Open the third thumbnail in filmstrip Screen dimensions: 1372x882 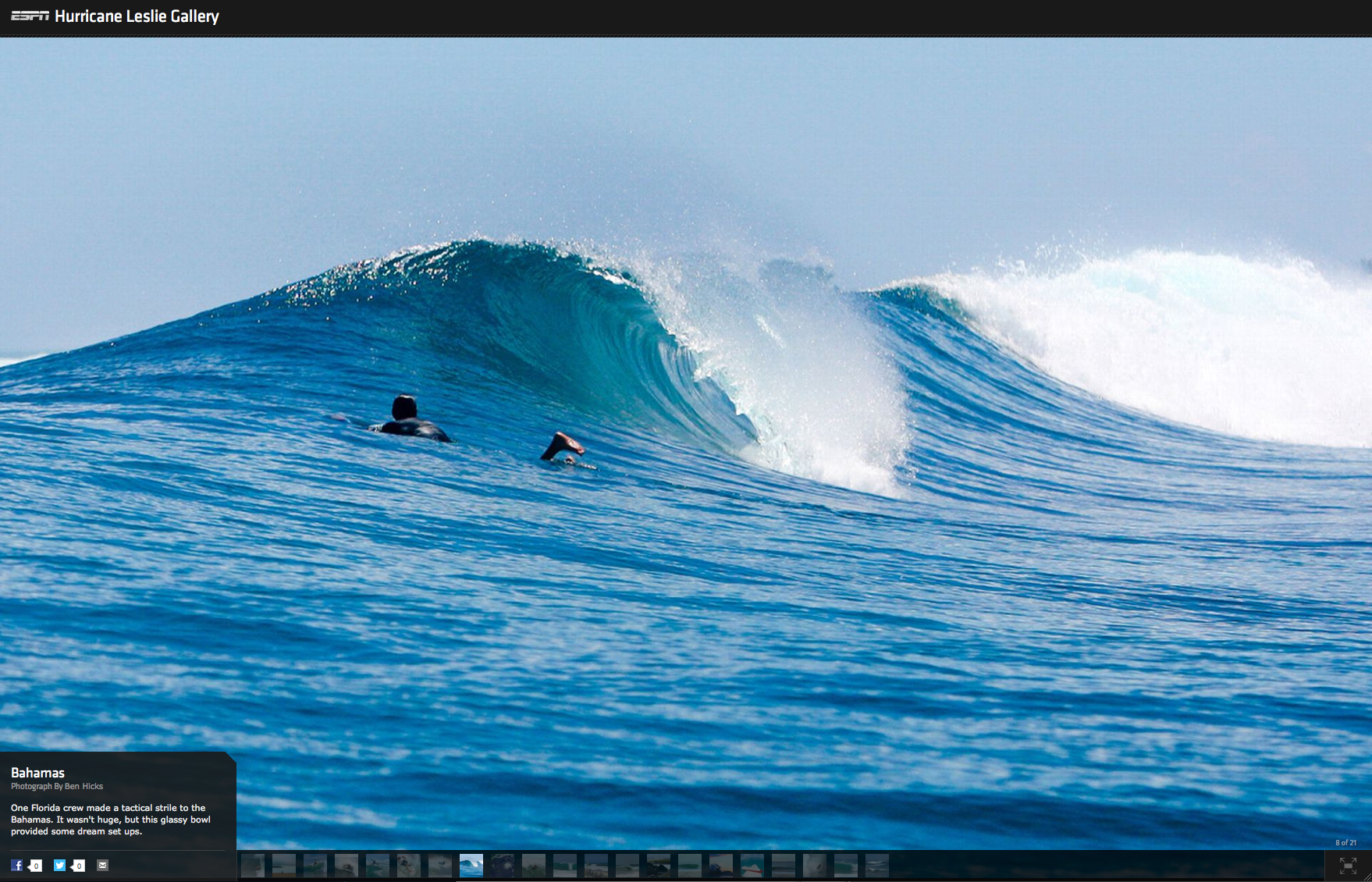pos(315,865)
